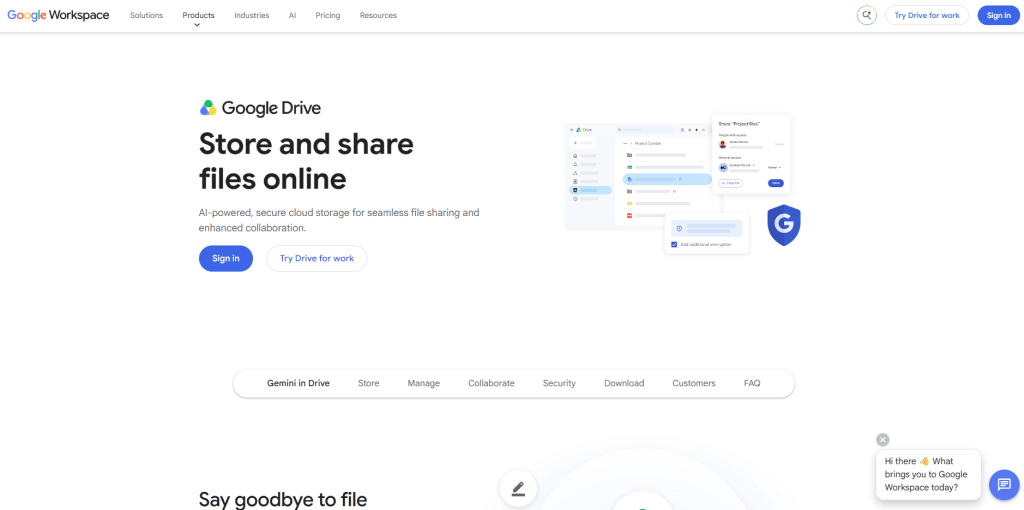Viewport: 1024px width, 510px height.
Task: Open the Gemini search icon in header
Action: coord(867,15)
